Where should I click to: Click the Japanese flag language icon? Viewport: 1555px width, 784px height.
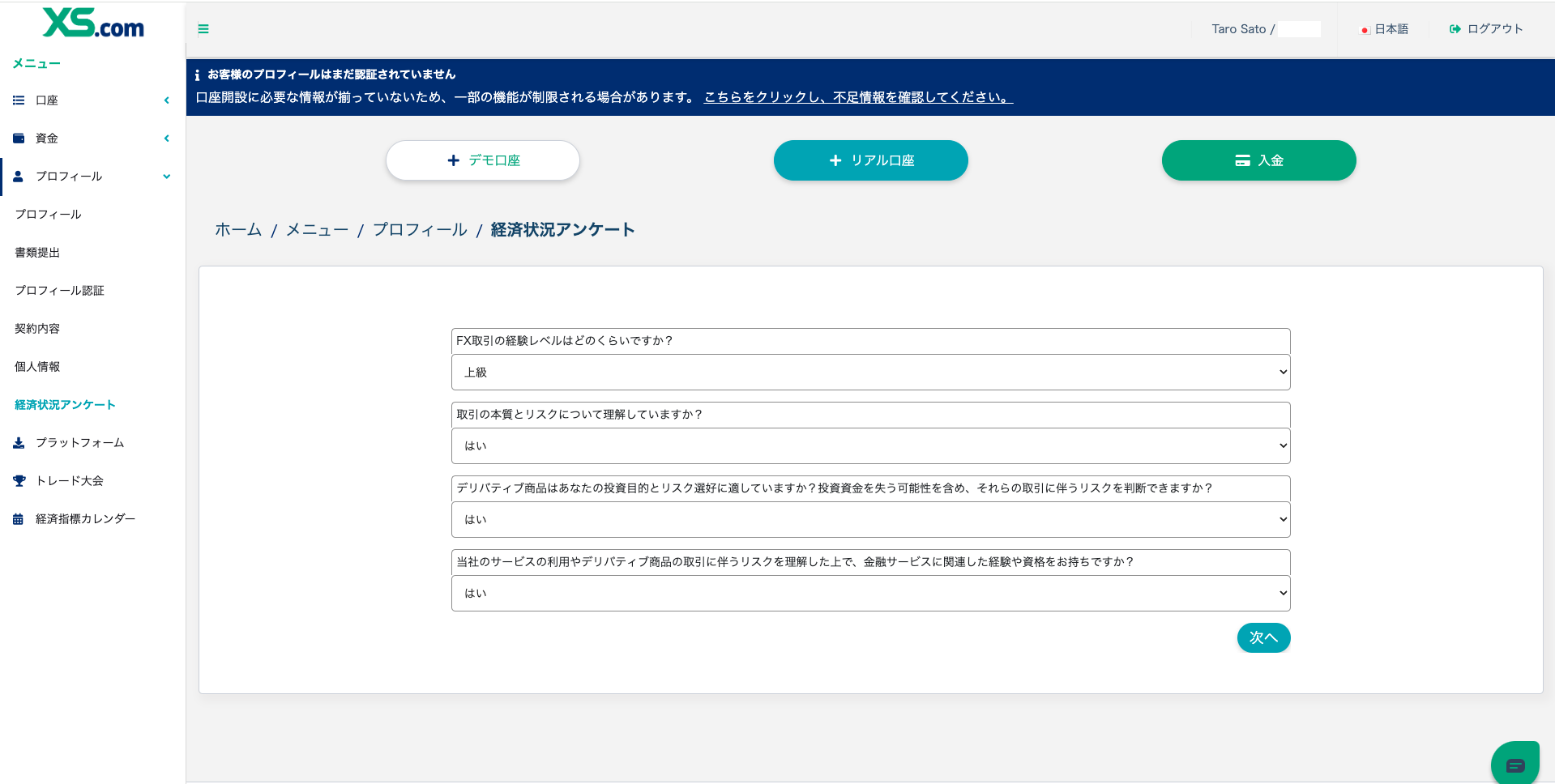pos(1365,30)
